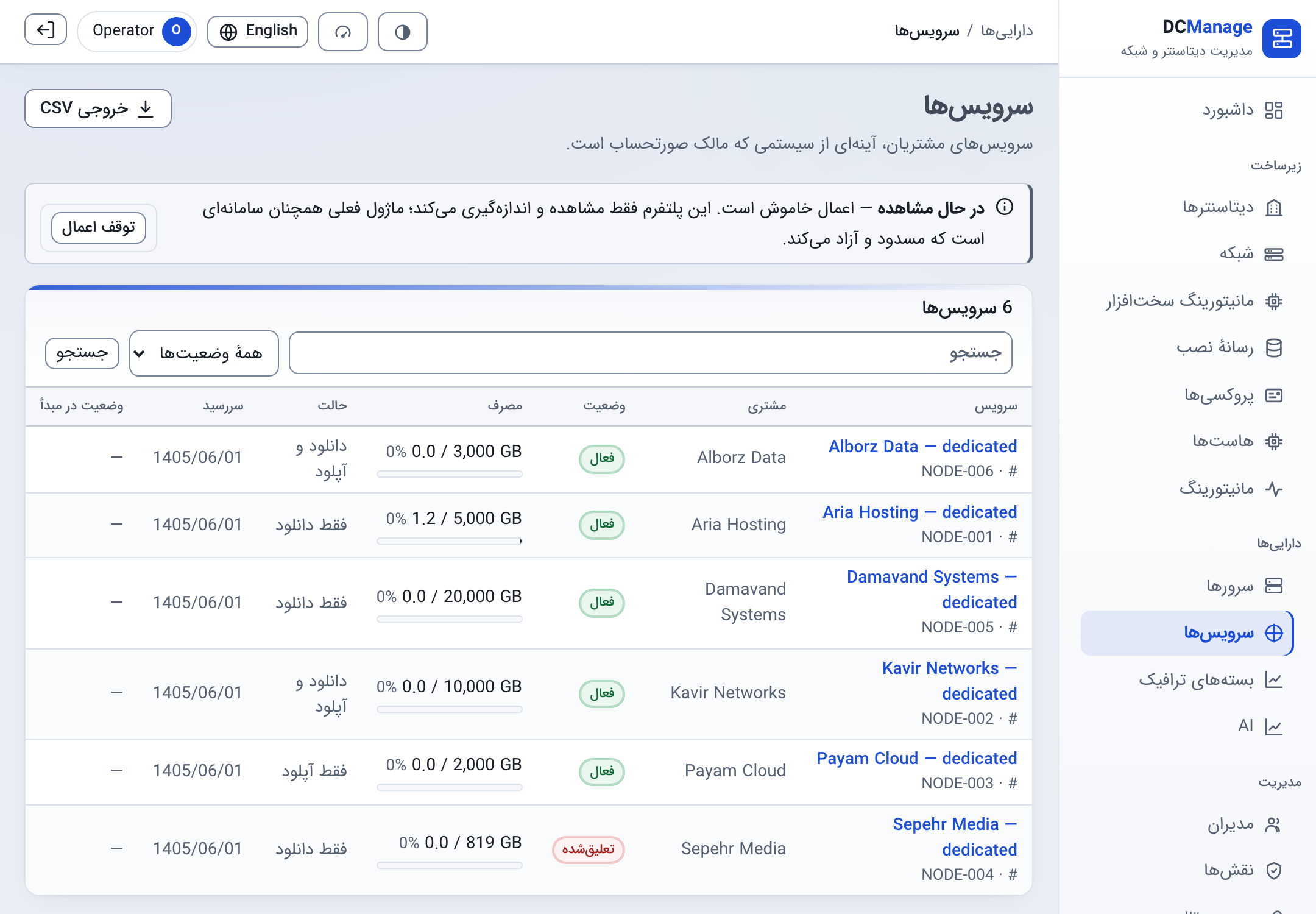Viewport: 1316px width, 914px height.
Task: Open Aria Hosting — dedicated service link
Action: click(920, 512)
